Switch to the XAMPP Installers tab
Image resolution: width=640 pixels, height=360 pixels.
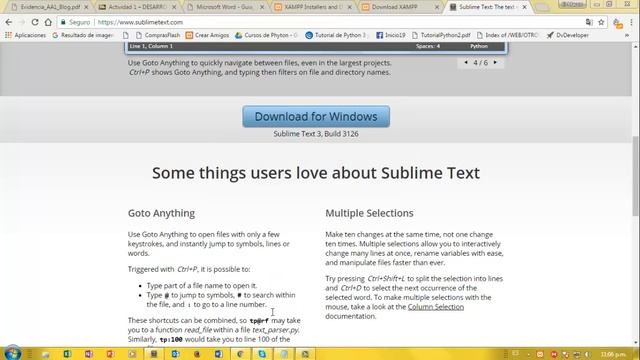[x=313, y=7]
